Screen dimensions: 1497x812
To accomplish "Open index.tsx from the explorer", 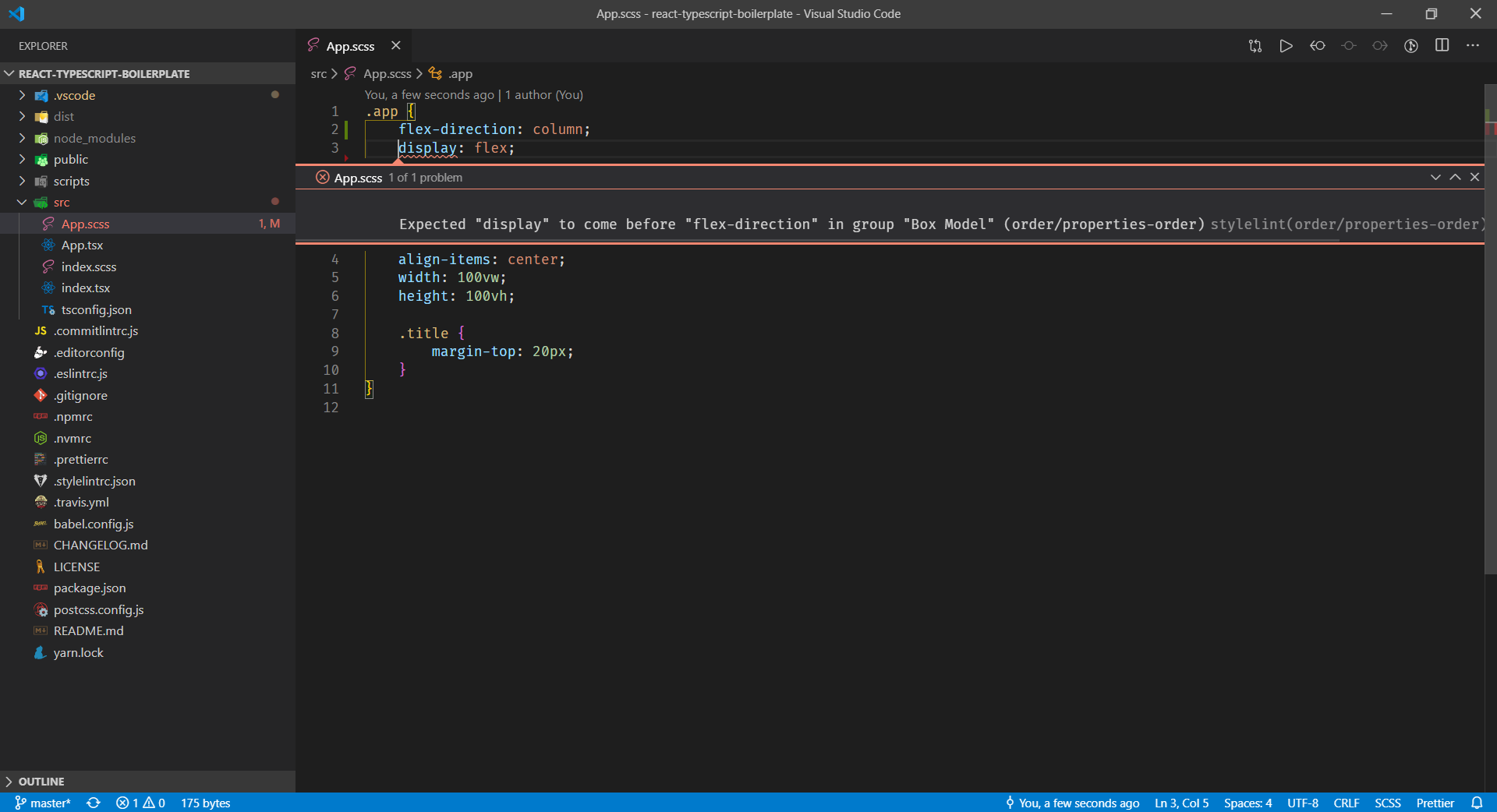I will (x=148, y=288).
